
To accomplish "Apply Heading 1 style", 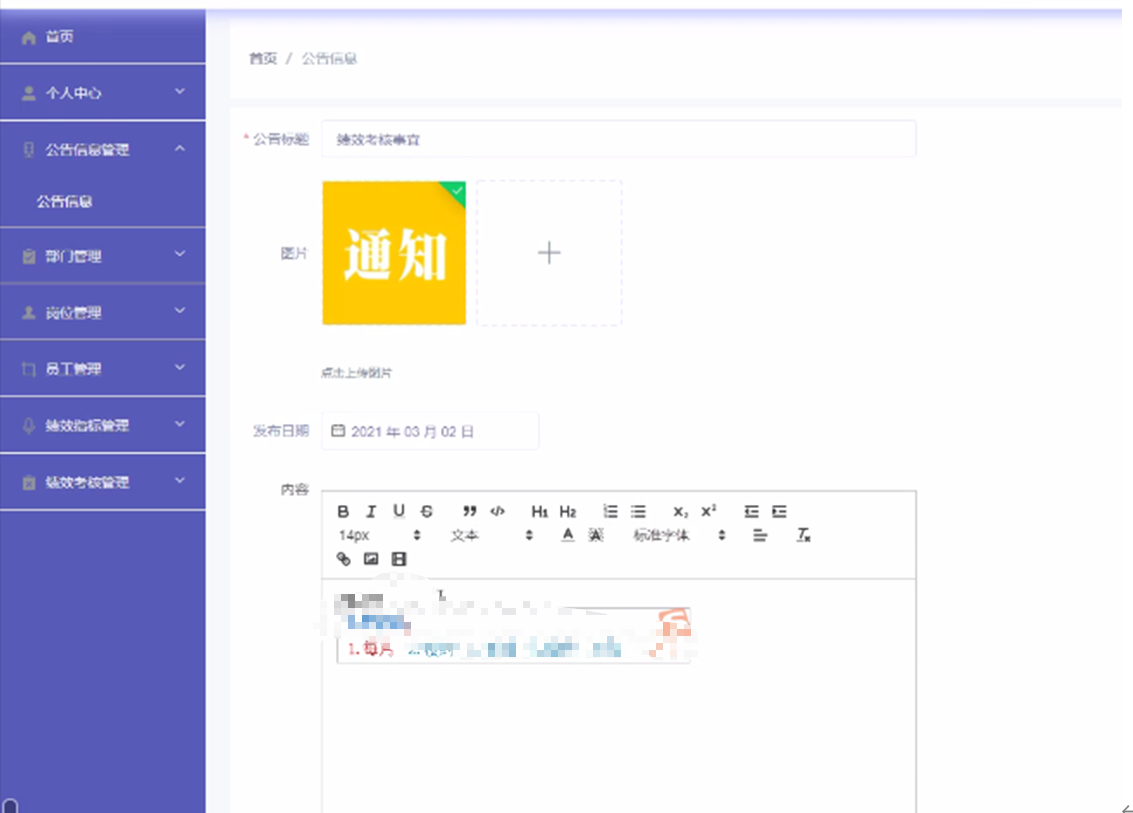I will [x=539, y=511].
